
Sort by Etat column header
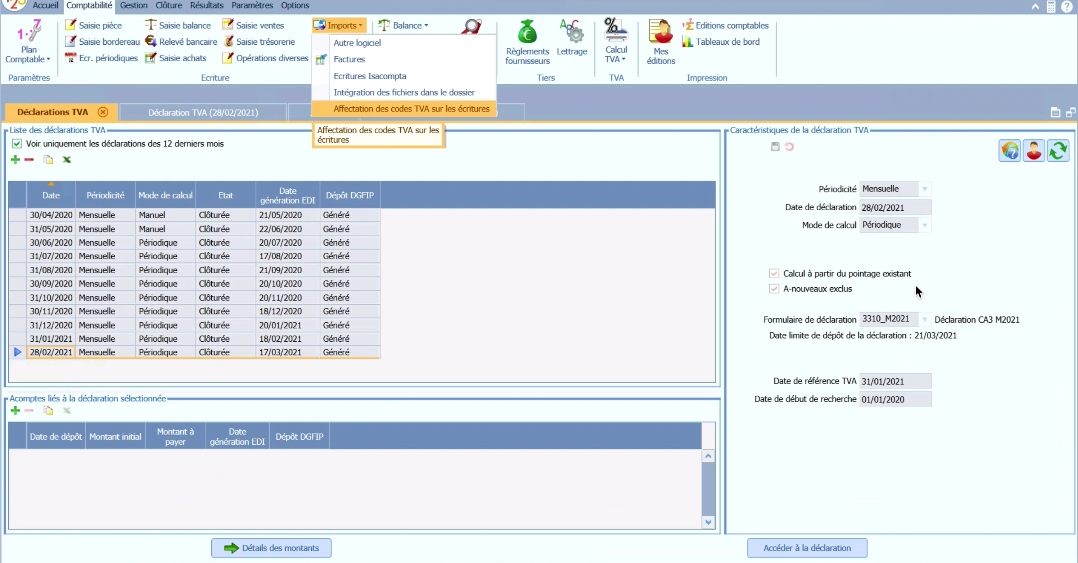[x=226, y=195]
